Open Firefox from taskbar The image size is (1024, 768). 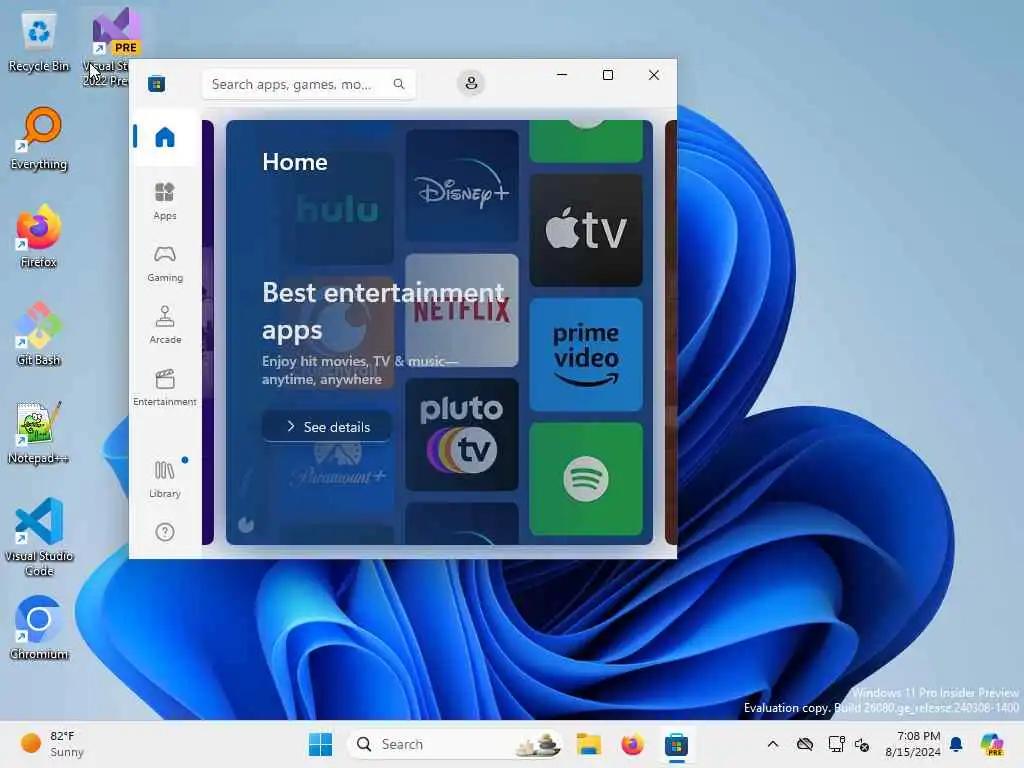[632, 744]
